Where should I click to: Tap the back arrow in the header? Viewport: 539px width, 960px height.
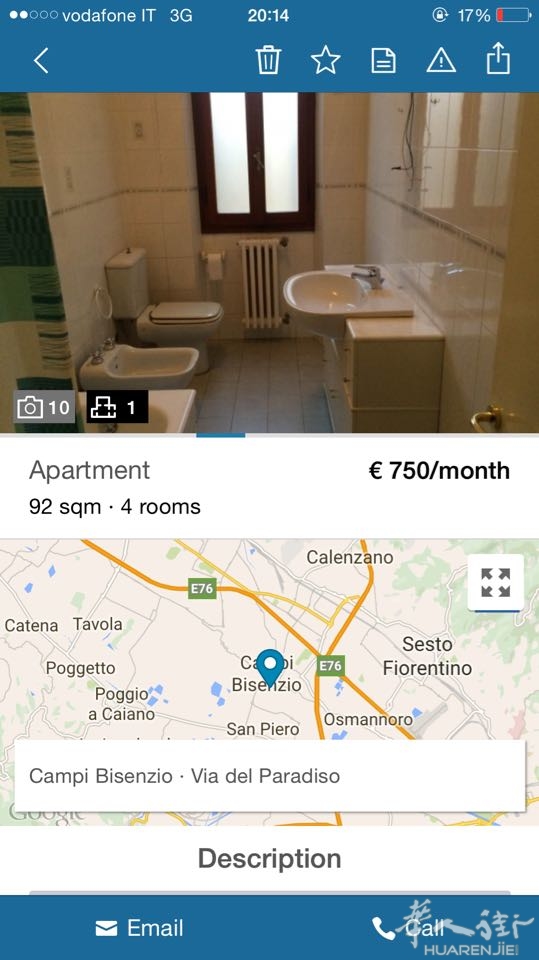coord(41,61)
